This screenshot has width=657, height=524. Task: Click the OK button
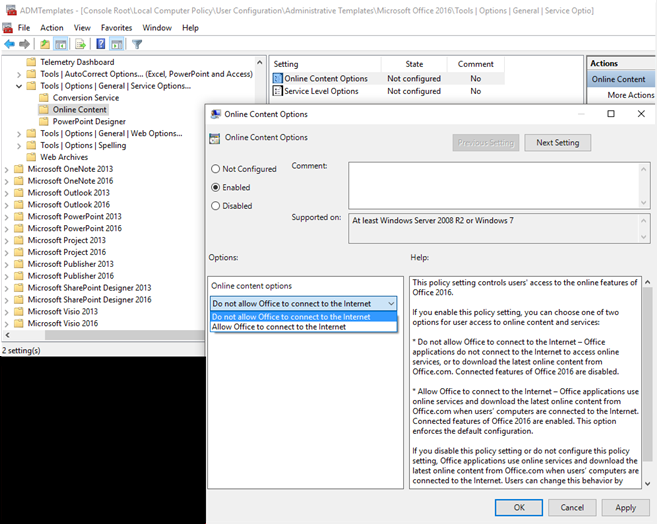coord(519,507)
